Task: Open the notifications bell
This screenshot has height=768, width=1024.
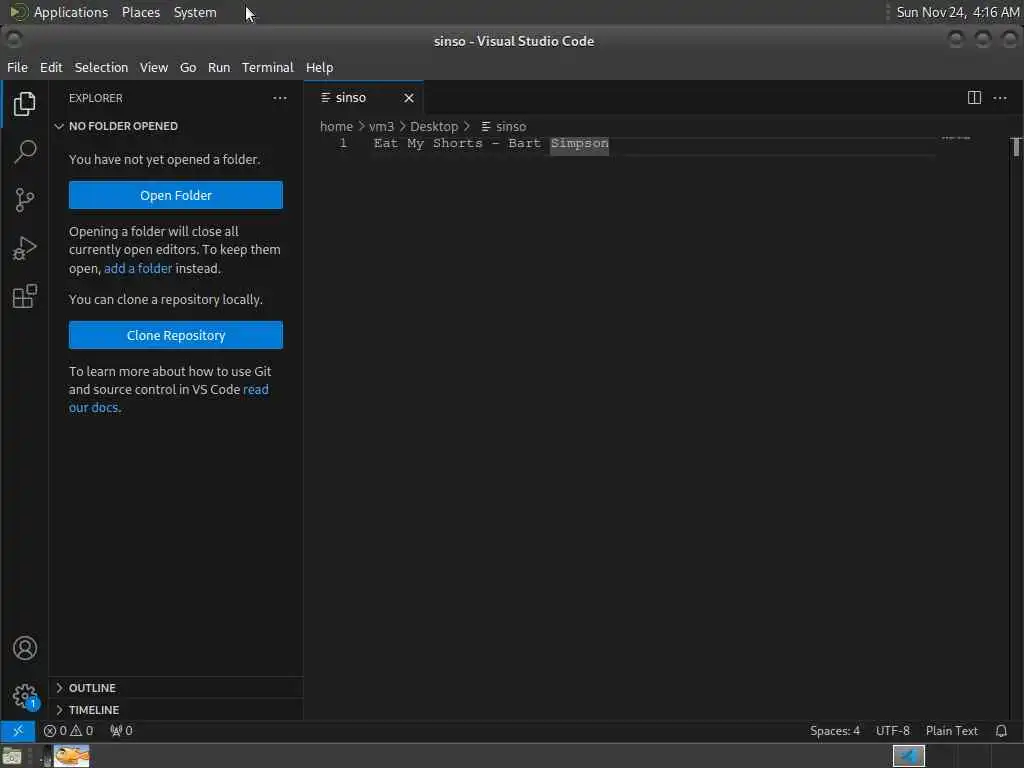Action: [x=1001, y=731]
